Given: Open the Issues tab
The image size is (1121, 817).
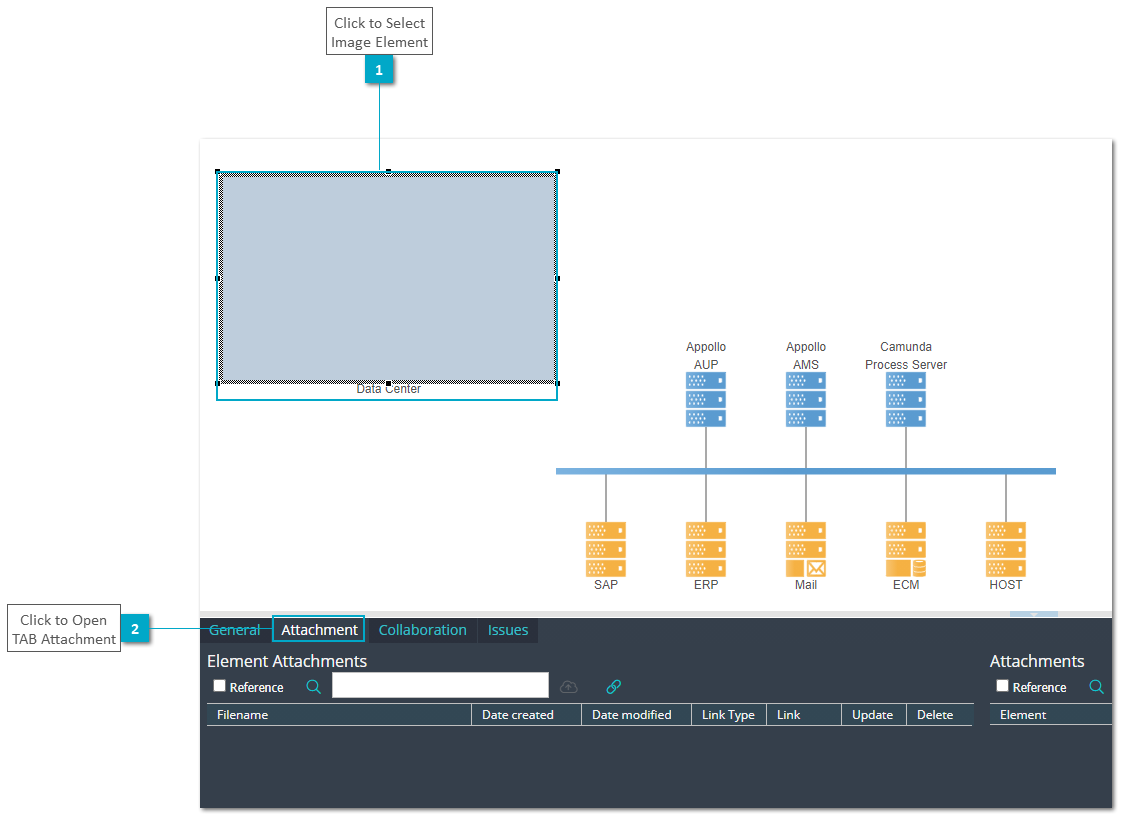Looking at the screenshot, I should (x=508, y=630).
